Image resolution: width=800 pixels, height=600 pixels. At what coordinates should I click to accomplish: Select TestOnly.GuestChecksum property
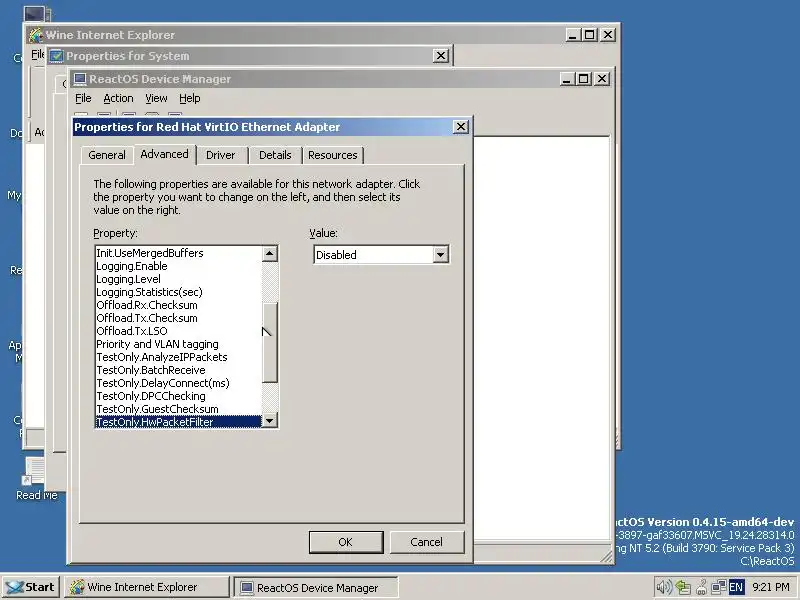tap(178, 409)
